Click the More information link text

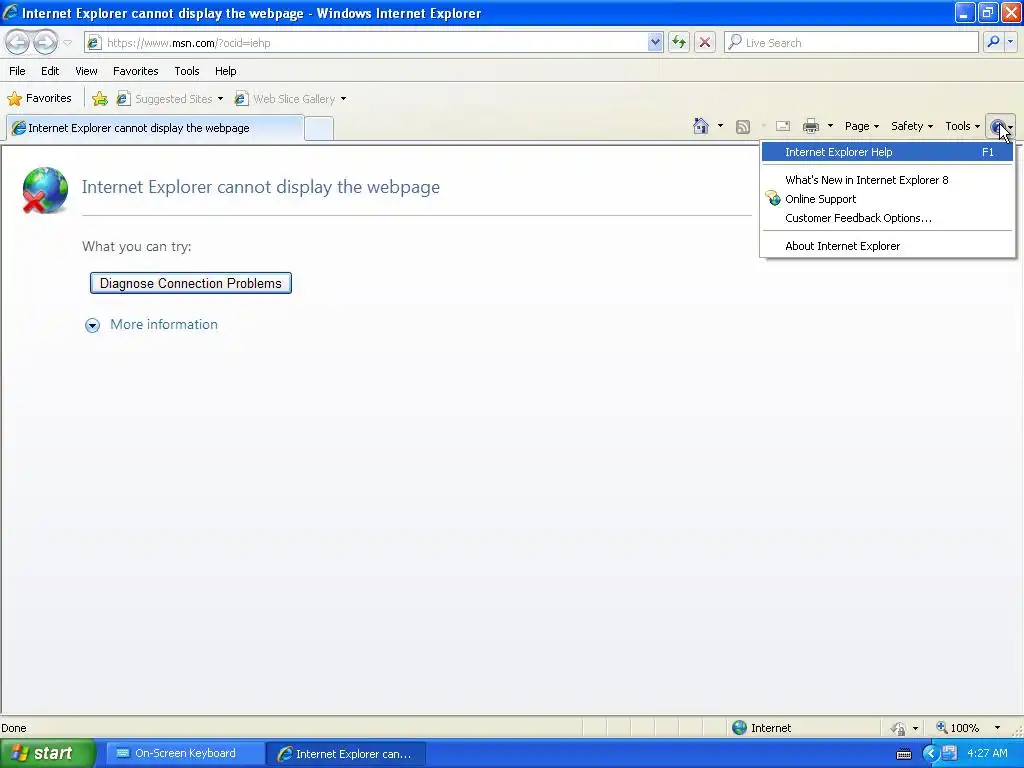click(164, 325)
